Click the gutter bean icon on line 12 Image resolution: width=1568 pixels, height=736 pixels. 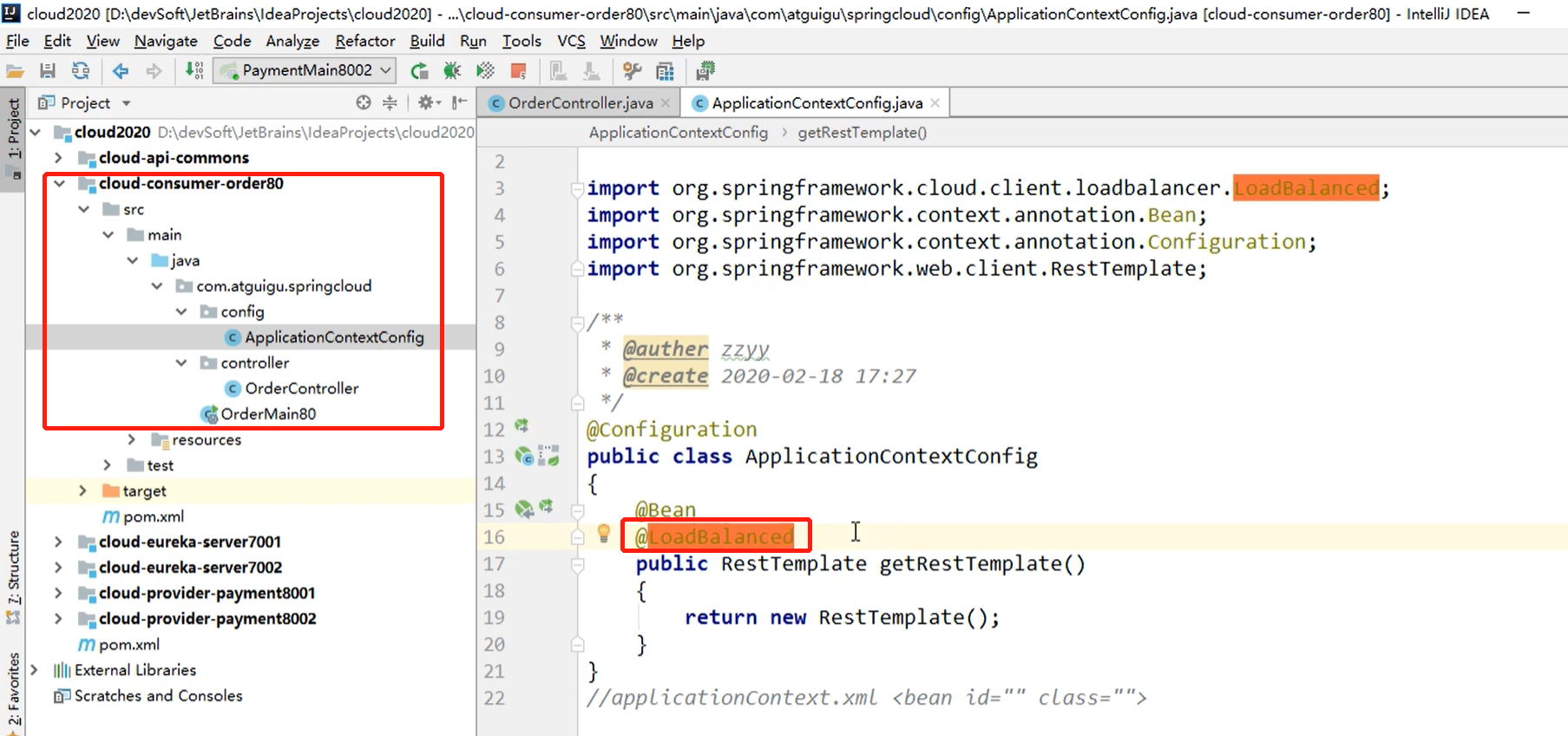click(522, 426)
